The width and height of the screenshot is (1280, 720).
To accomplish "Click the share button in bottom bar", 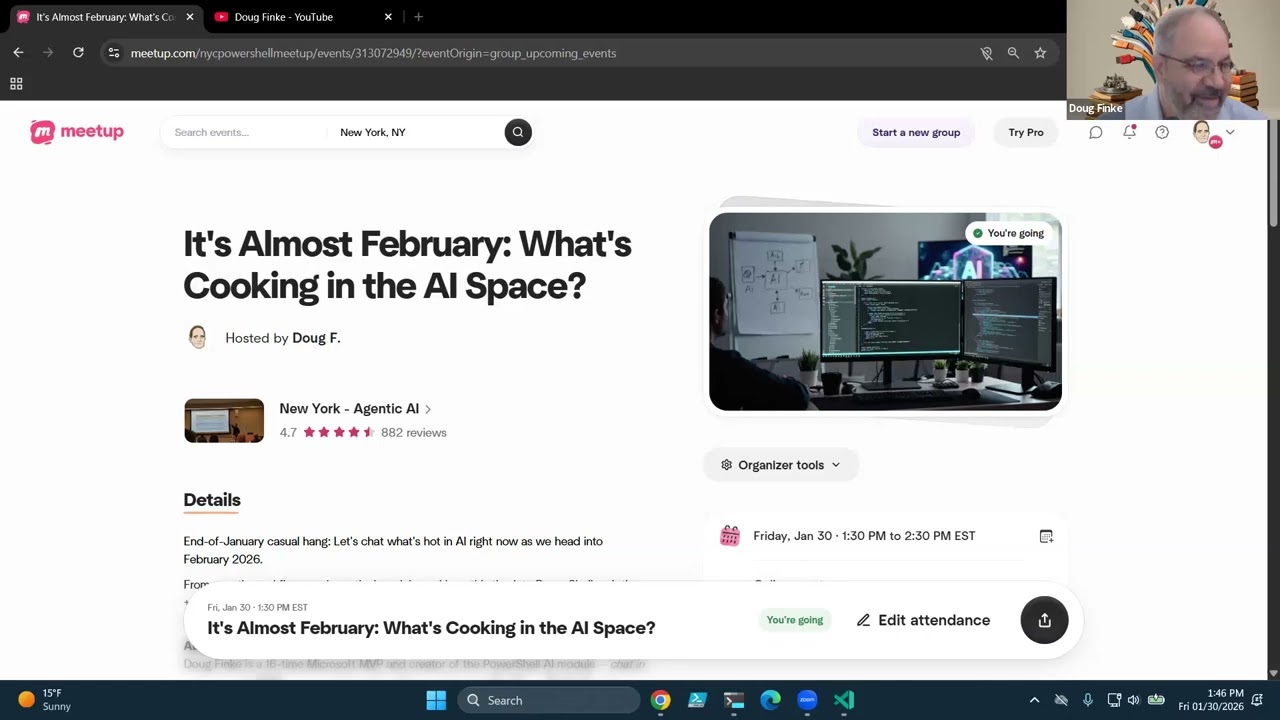I will click(x=1044, y=620).
